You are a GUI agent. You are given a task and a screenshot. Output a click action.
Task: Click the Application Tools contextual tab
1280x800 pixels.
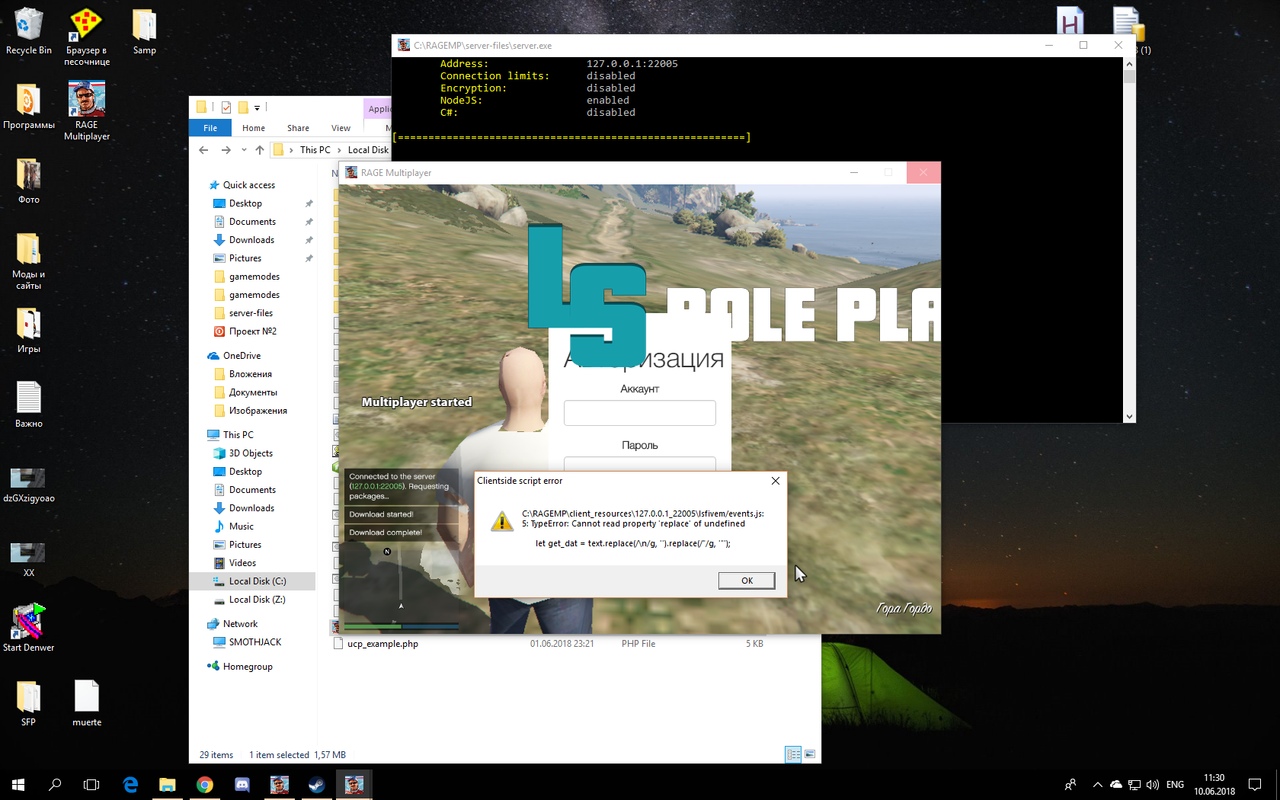(378, 109)
